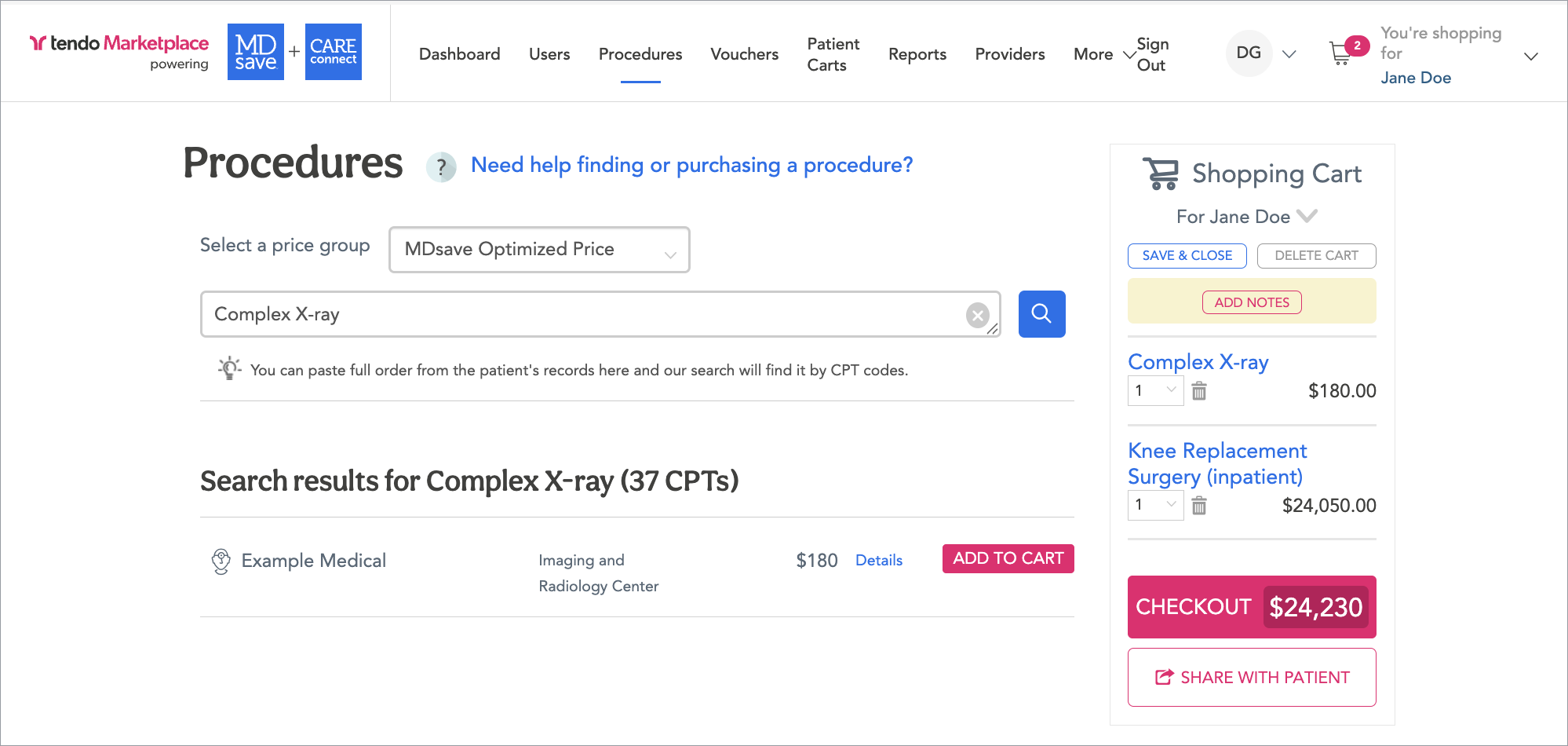Screen dimensions: 1568x746
Task: Open the Details link for Example Medical
Action: tap(879, 560)
